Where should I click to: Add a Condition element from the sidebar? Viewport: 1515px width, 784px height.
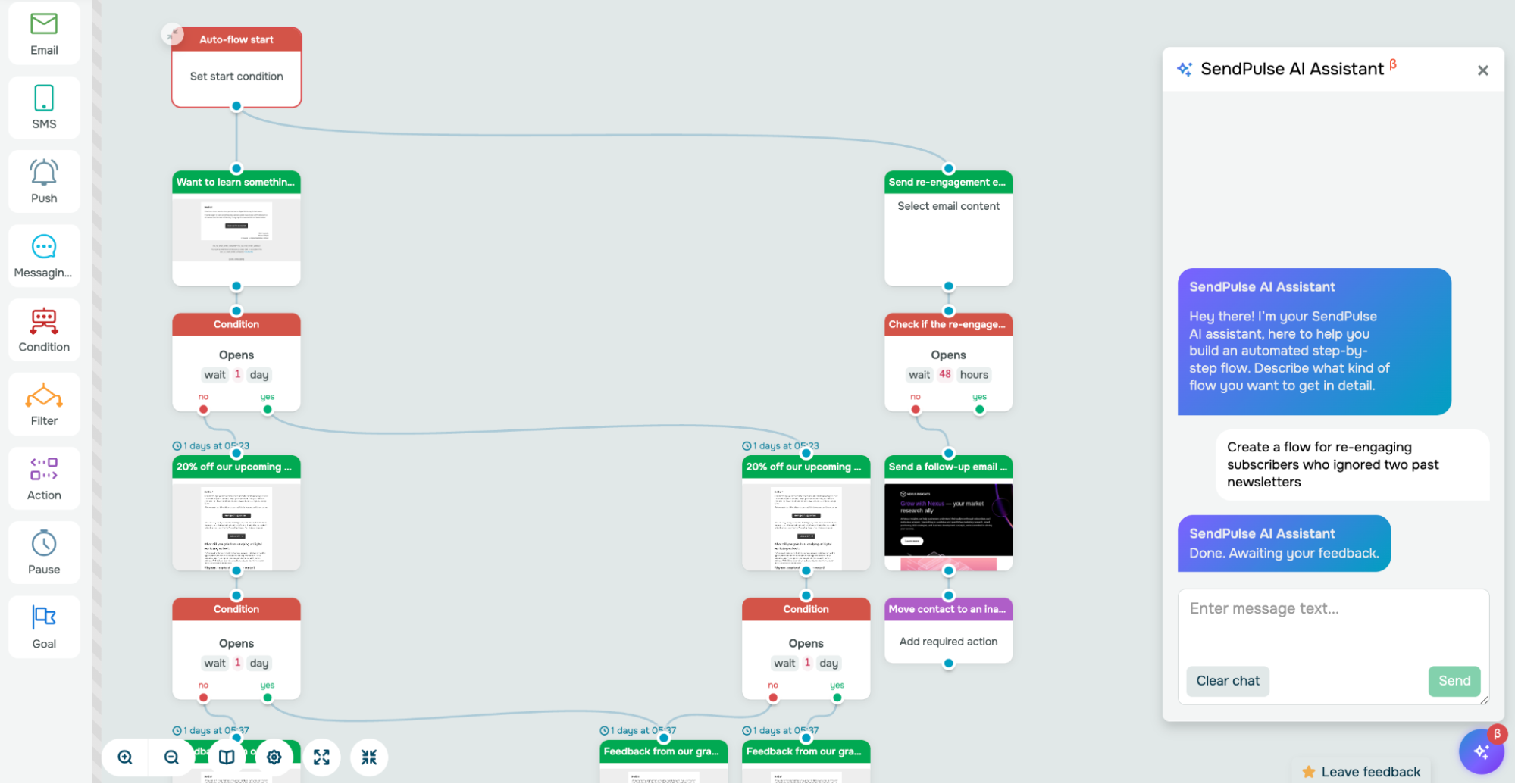point(43,329)
